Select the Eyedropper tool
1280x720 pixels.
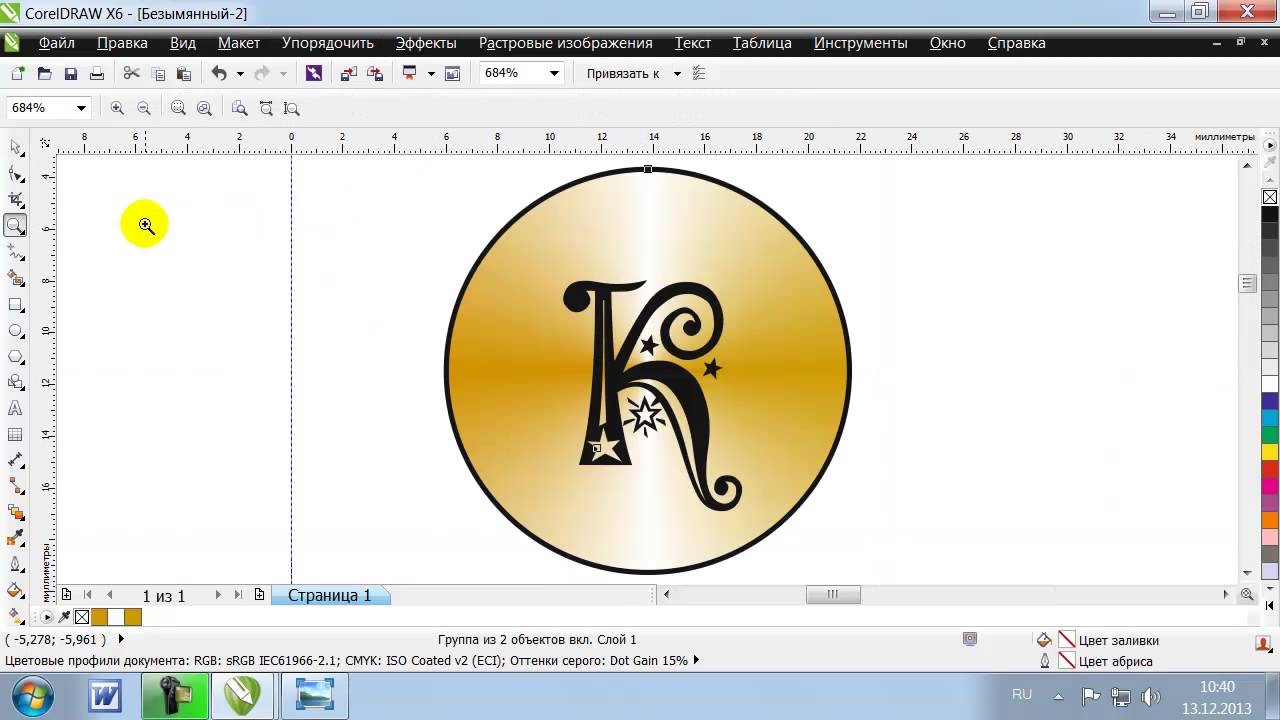[15, 538]
